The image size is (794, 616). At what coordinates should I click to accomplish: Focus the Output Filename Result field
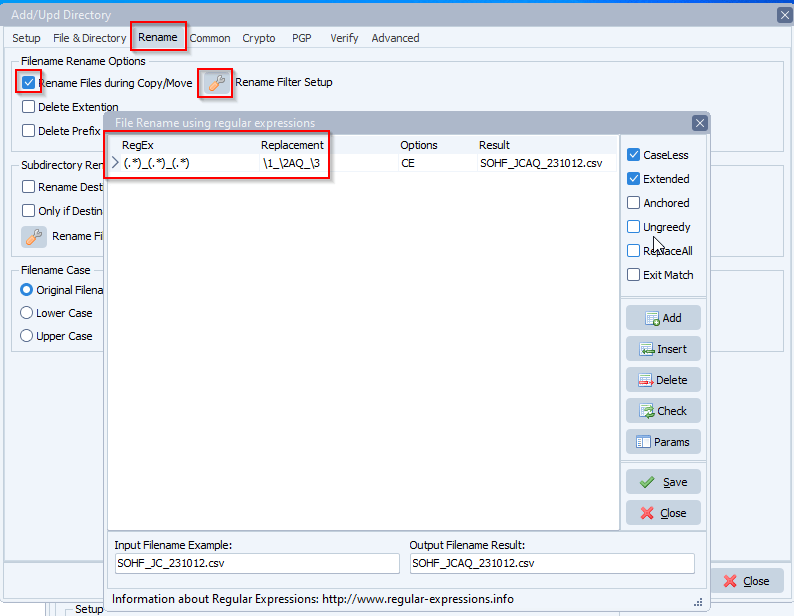(552, 563)
